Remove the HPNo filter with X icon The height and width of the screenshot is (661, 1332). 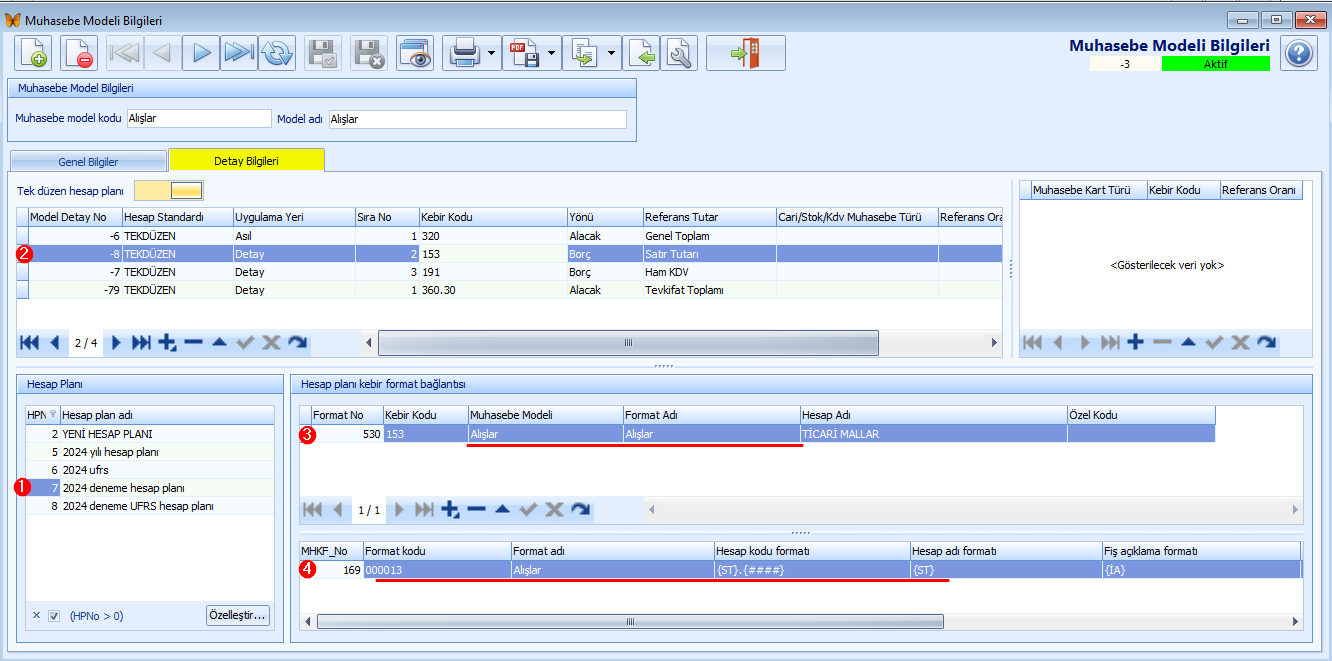[36, 616]
